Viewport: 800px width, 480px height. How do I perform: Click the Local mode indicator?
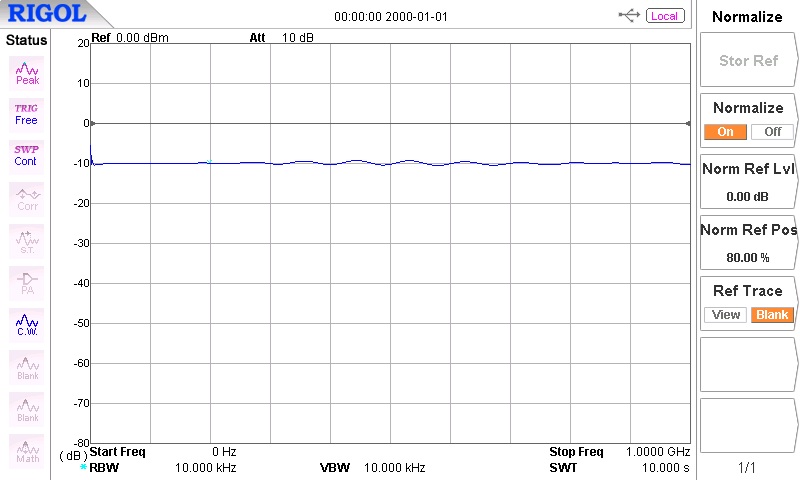[664, 16]
